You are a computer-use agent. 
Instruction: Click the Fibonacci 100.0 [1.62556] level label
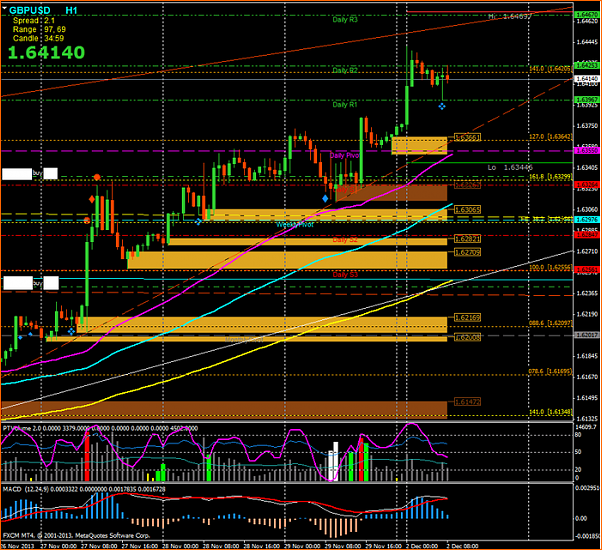[x=551, y=267]
